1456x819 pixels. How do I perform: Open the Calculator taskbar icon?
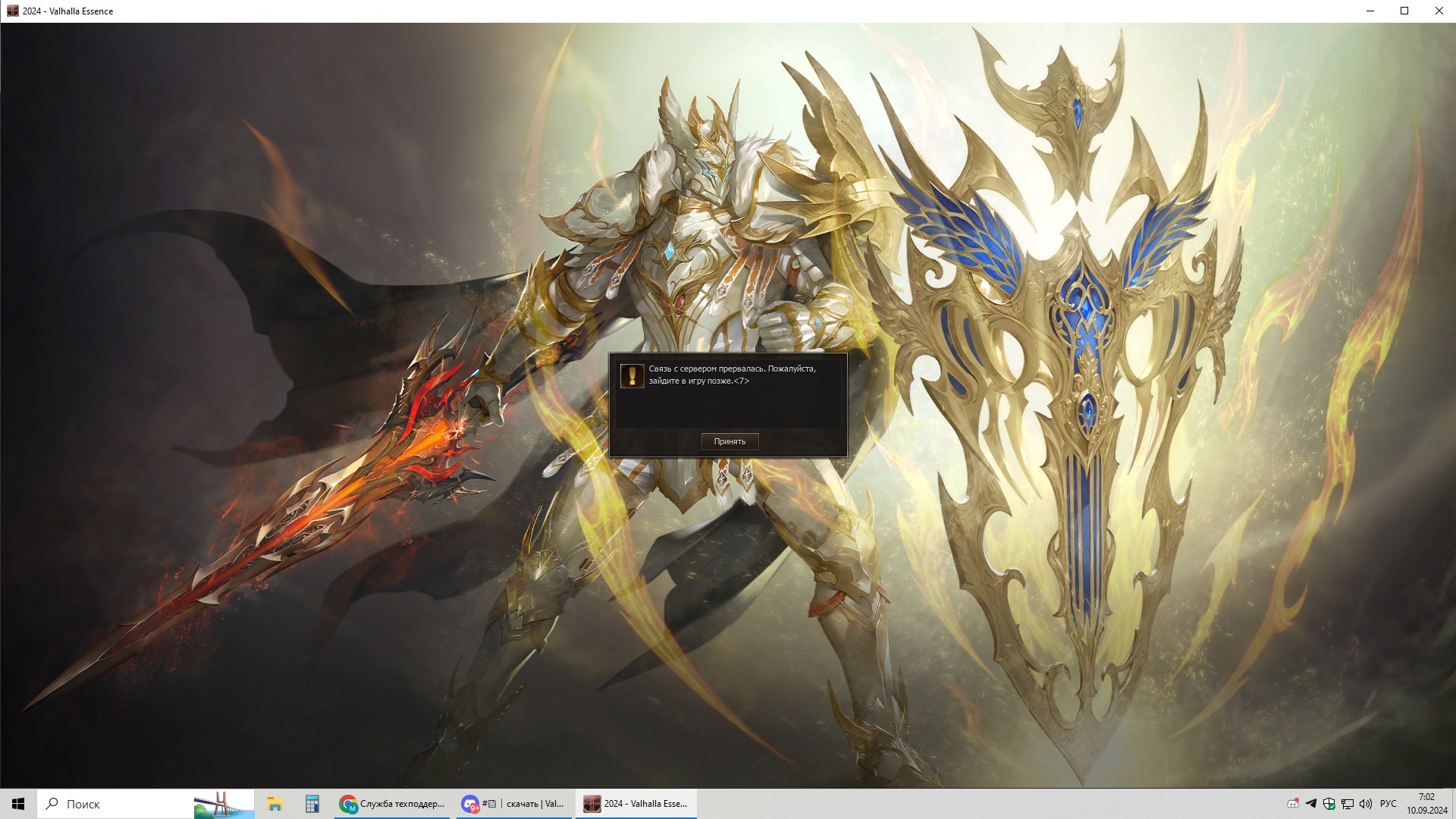pyautogui.click(x=312, y=804)
